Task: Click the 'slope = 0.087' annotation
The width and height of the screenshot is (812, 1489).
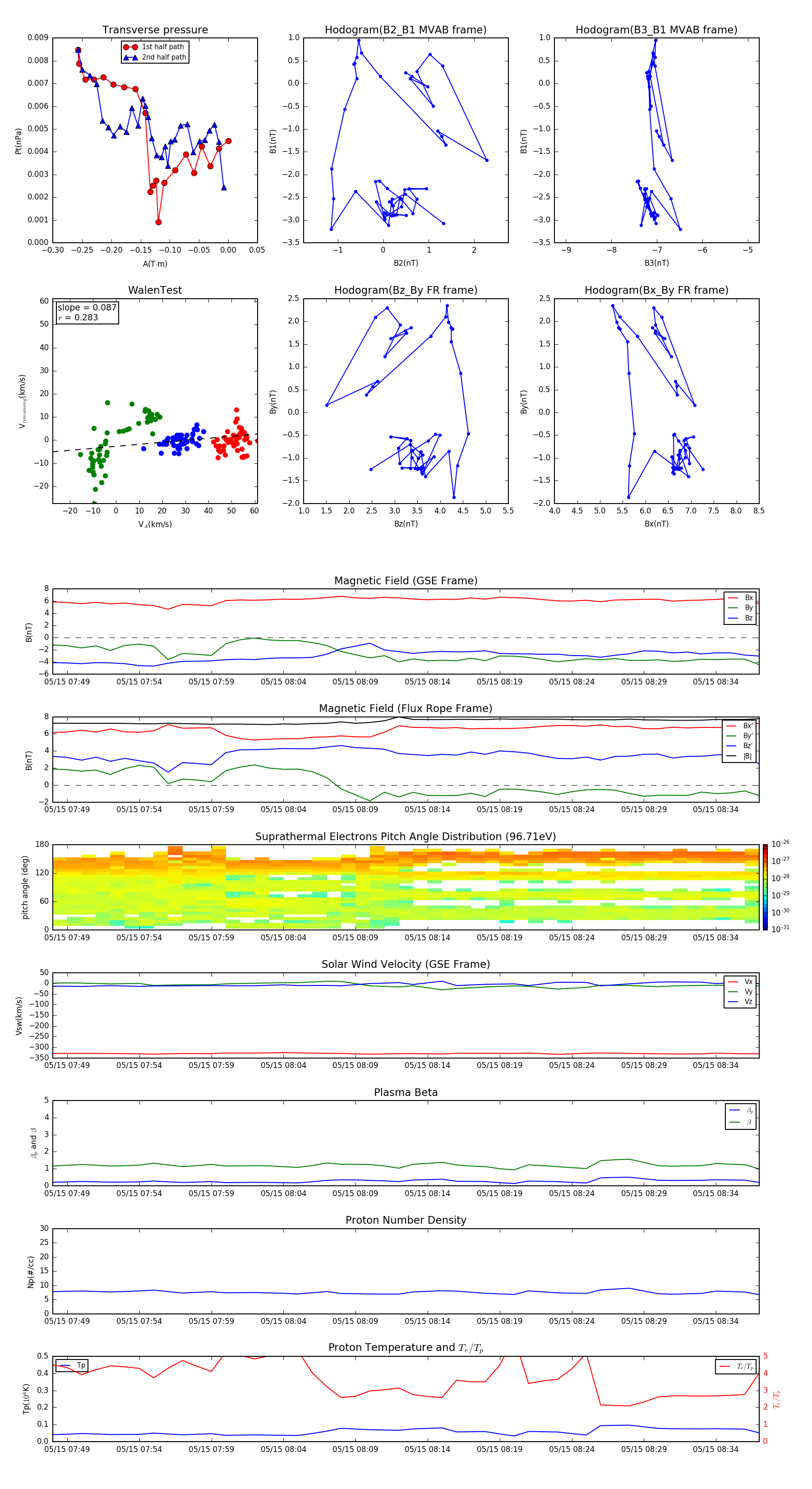Action: [87, 308]
